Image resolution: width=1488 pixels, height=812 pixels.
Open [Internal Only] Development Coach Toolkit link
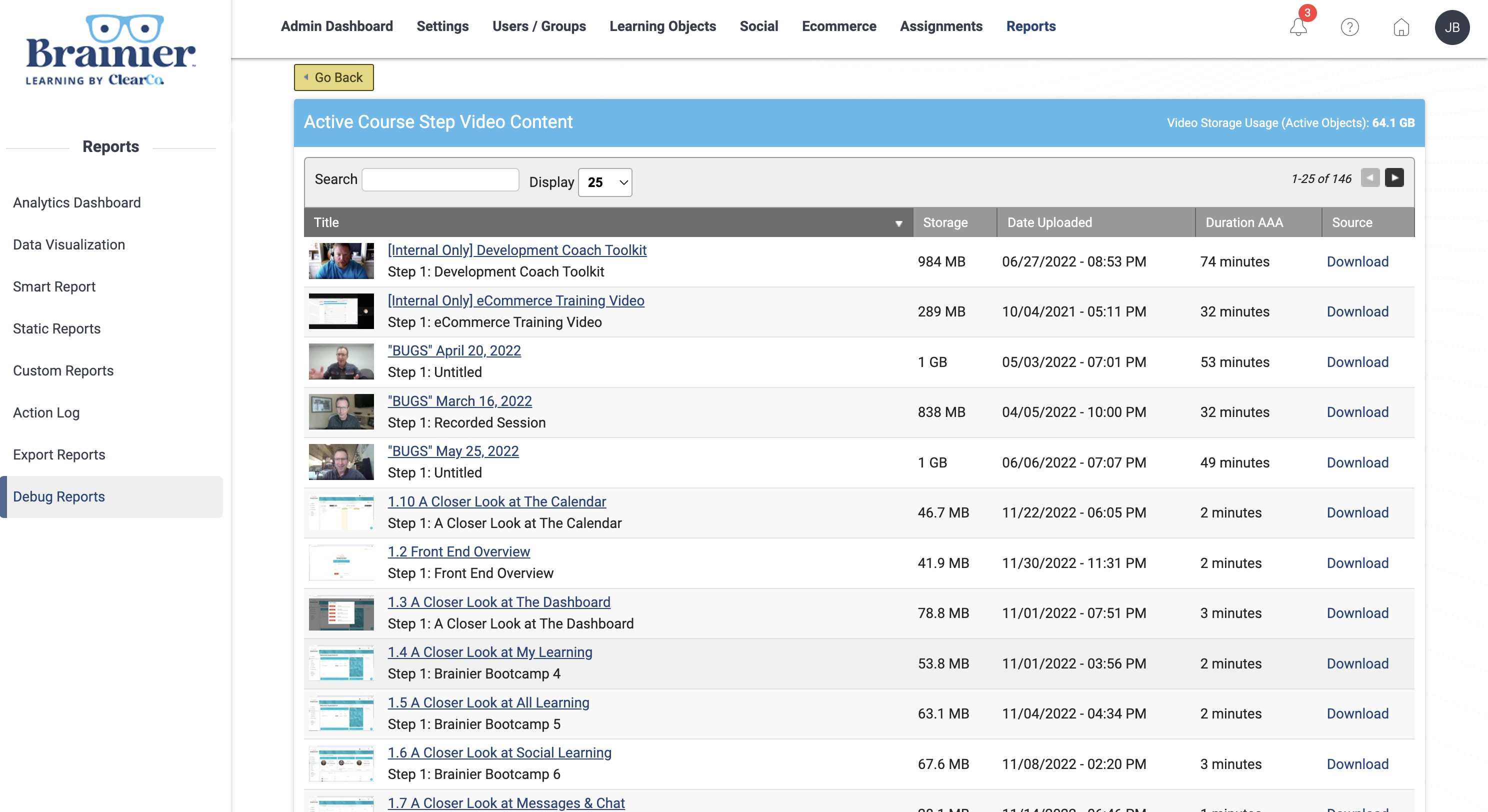517,250
